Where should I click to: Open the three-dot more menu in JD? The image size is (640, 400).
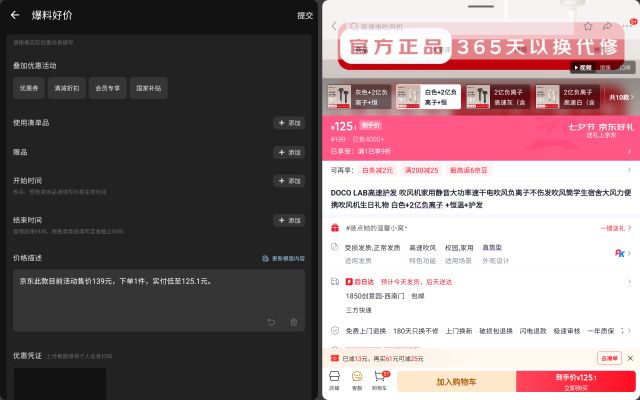click(x=627, y=26)
